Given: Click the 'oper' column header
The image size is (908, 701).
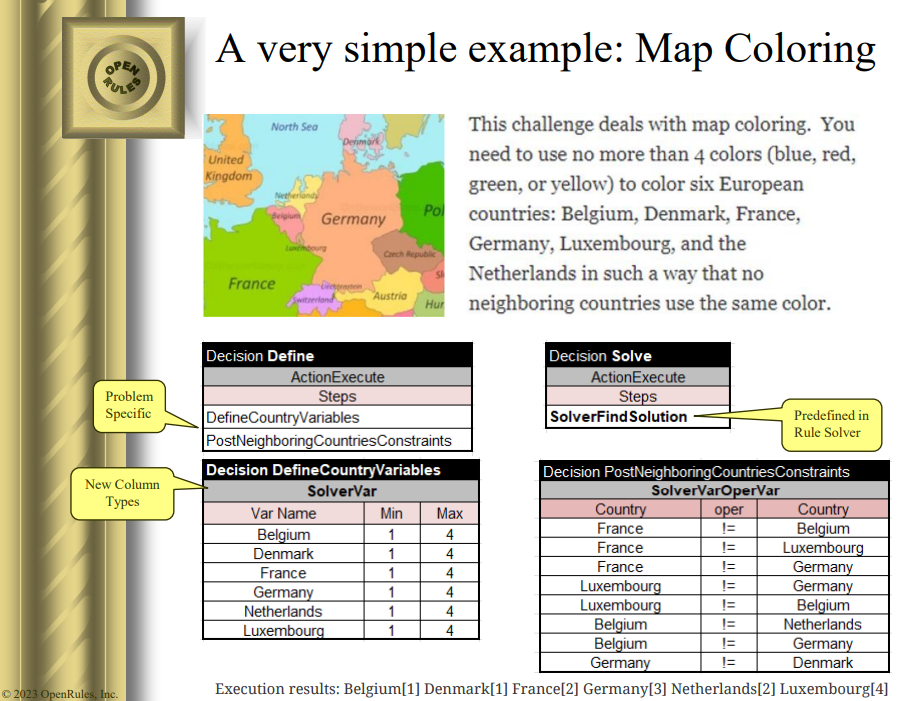Looking at the screenshot, I should pos(728,509).
